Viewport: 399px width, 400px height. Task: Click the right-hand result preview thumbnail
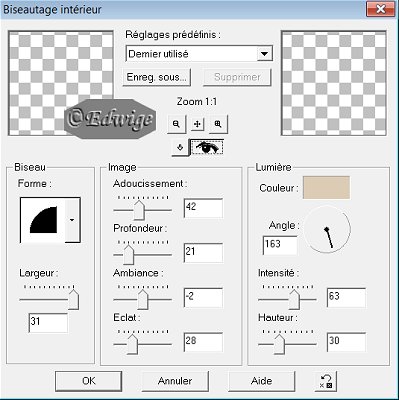334,83
